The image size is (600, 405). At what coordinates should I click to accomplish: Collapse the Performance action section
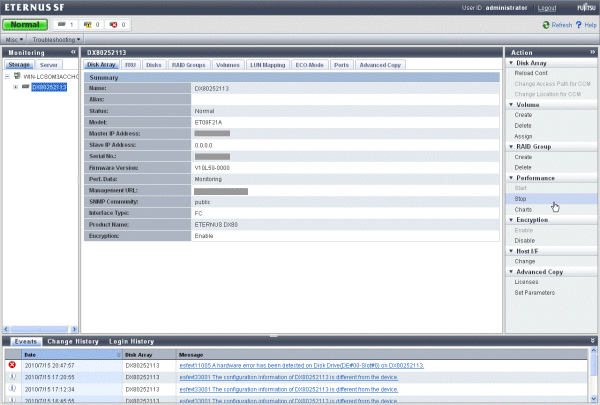(511, 178)
